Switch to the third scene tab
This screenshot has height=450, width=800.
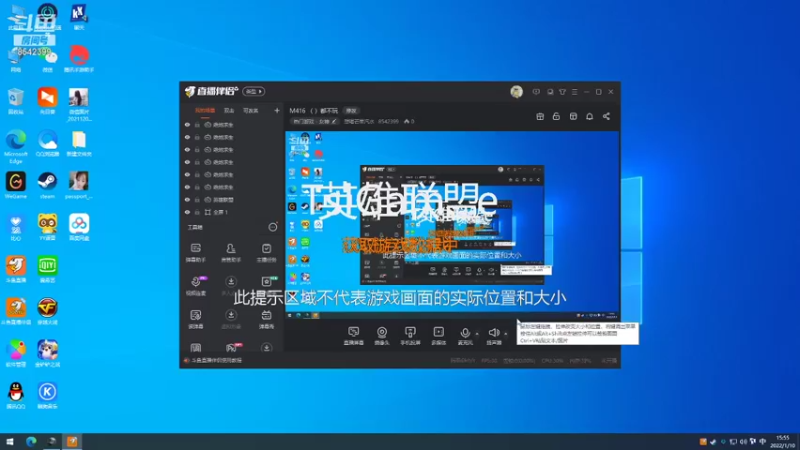[x=251, y=110]
